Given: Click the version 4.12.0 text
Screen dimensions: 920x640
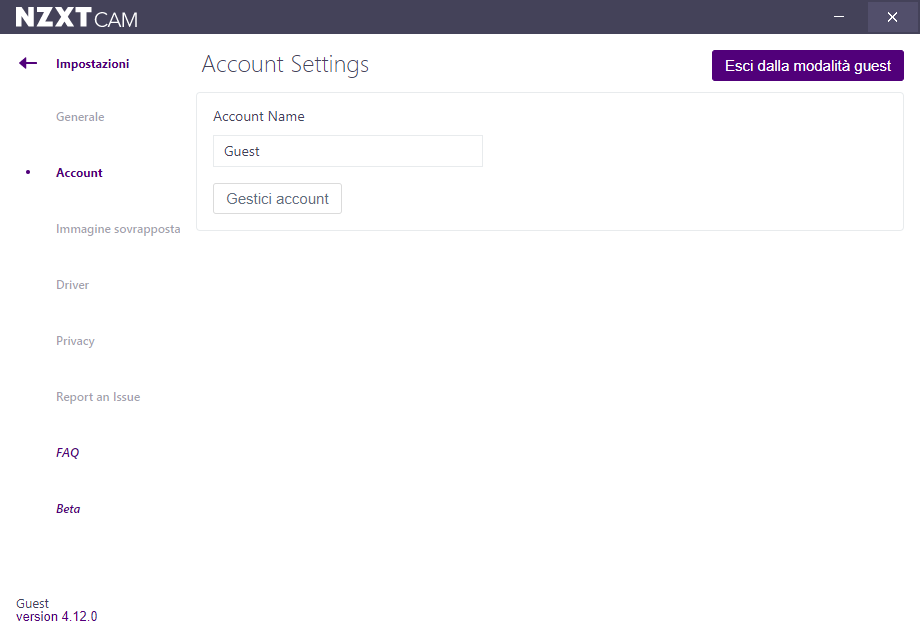Looking at the screenshot, I should pos(56,617).
